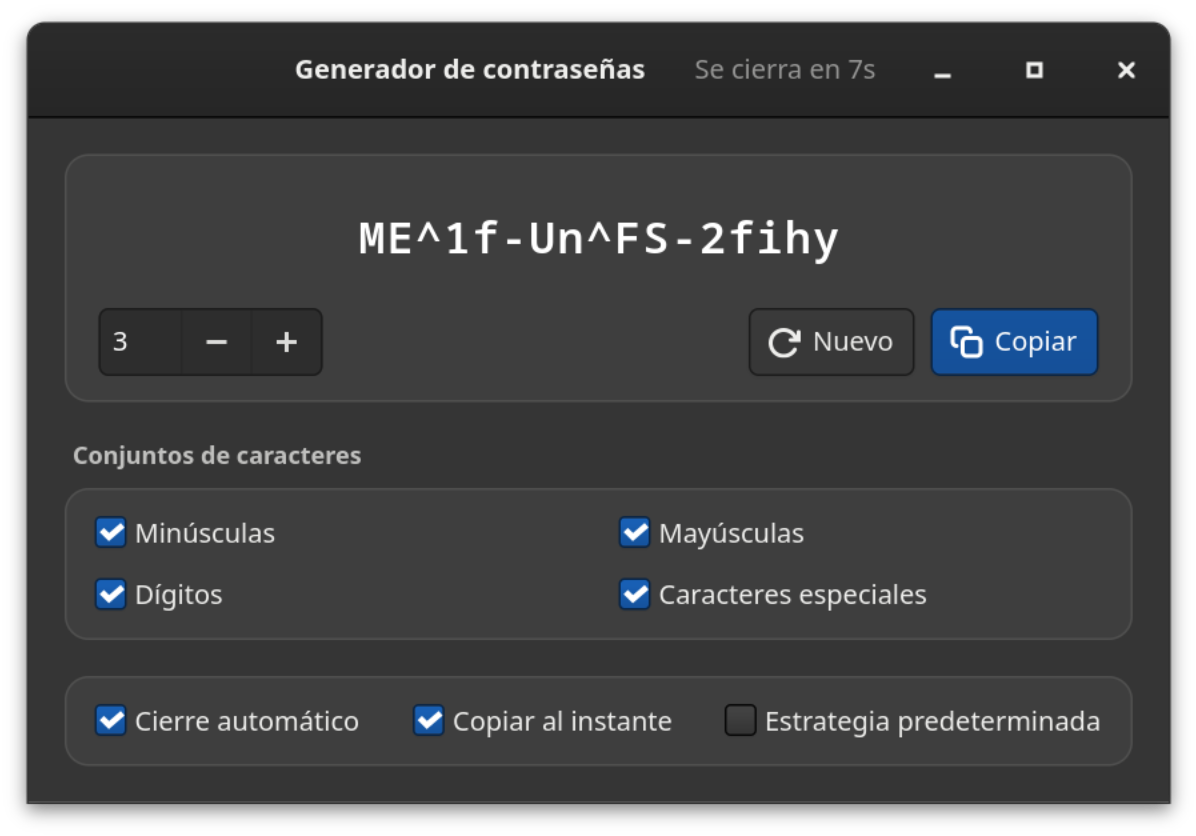1196x836 pixels.
Task: Click the Generador de contraseñas title
Action: [x=470, y=69]
